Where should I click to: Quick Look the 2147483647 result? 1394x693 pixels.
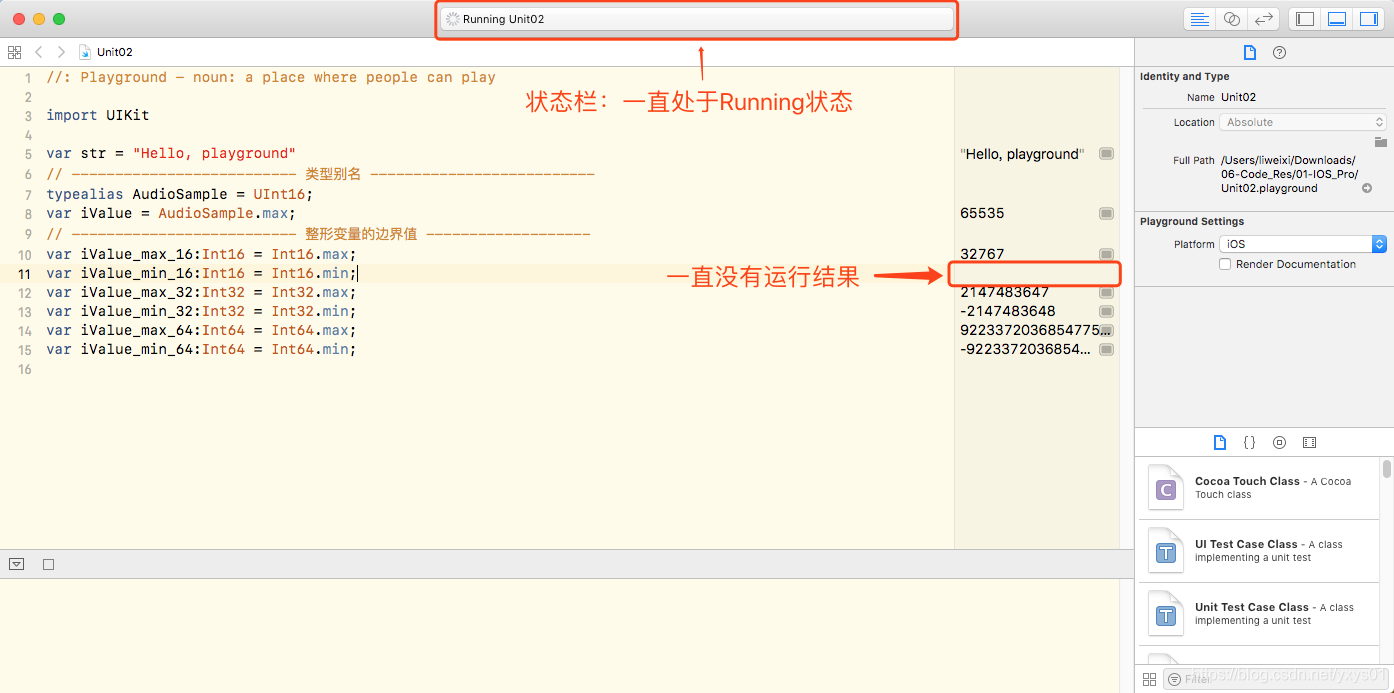click(x=1106, y=293)
